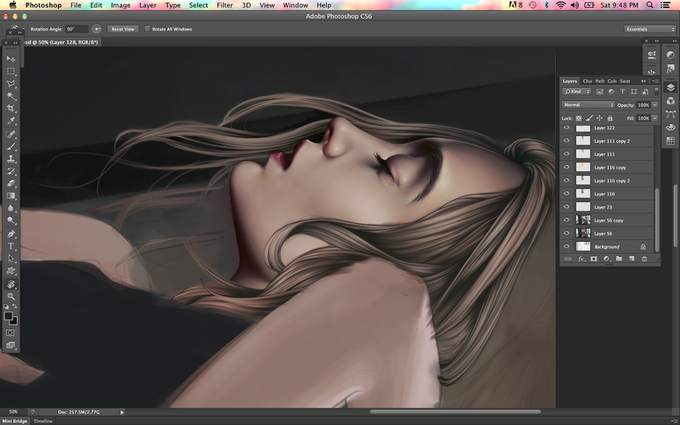The width and height of the screenshot is (680, 425).
Task: Select the Path Selection tool
Action: 11,258
